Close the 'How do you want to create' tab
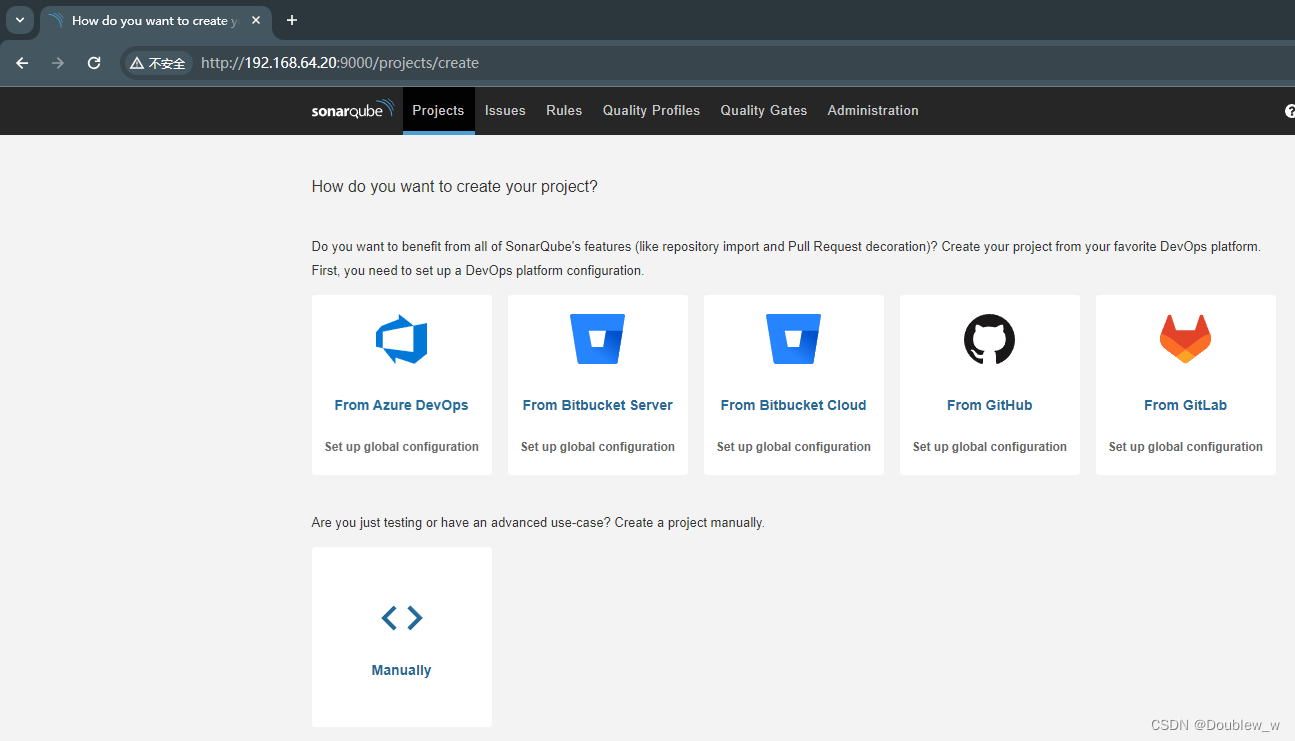 [256, 20]
